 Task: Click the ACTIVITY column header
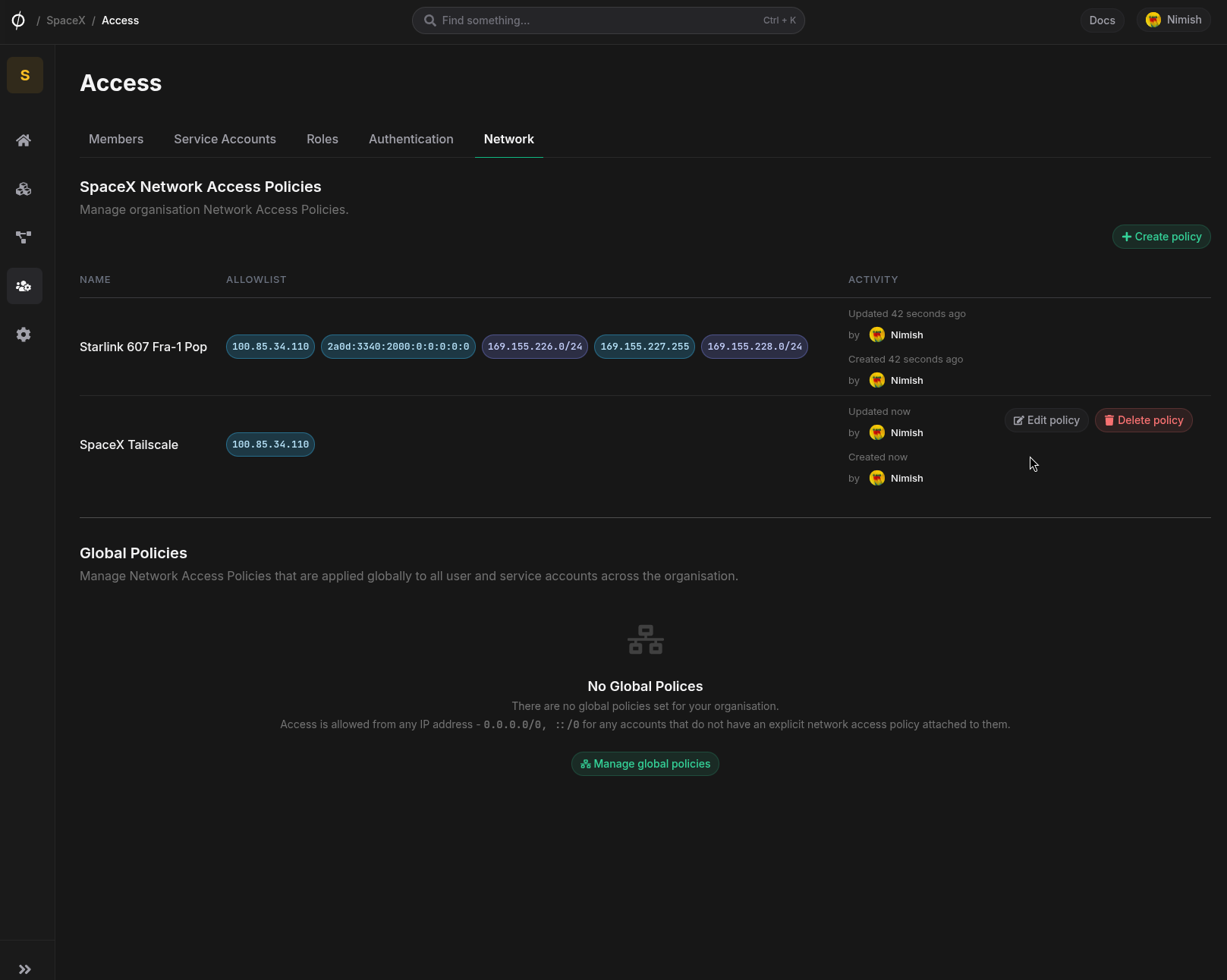pos(873,280)
